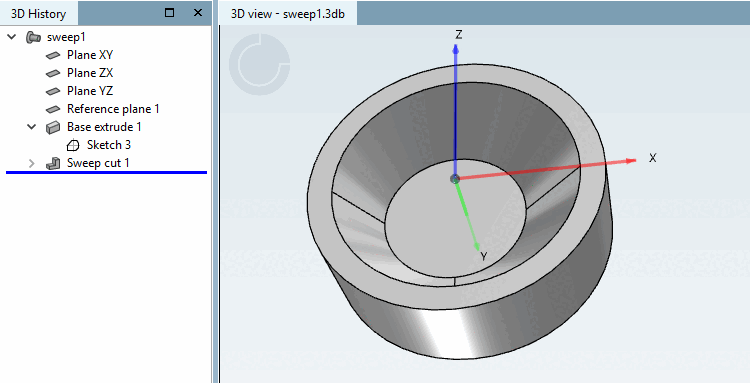Click the Reference plane 1 icon
Screen dimensions: 750x383
click(x=53, y=109)
